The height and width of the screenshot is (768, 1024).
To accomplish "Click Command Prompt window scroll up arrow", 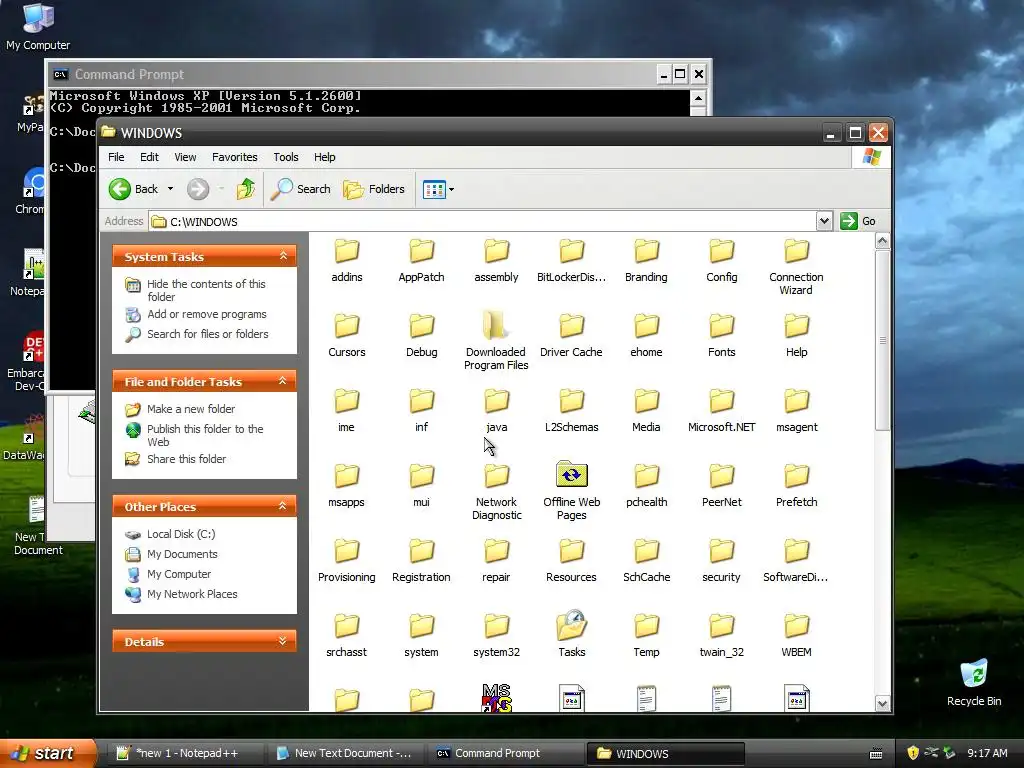I will point(697,99).
